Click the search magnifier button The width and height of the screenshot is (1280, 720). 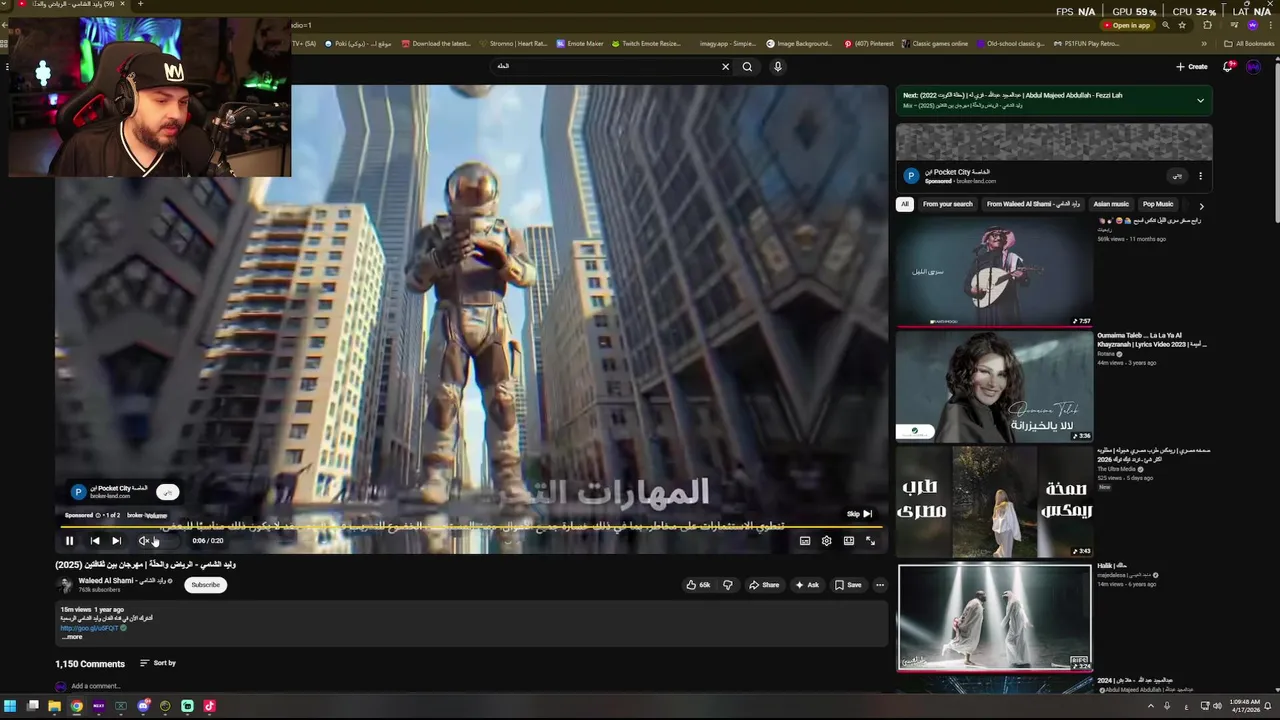click(747, 67)
